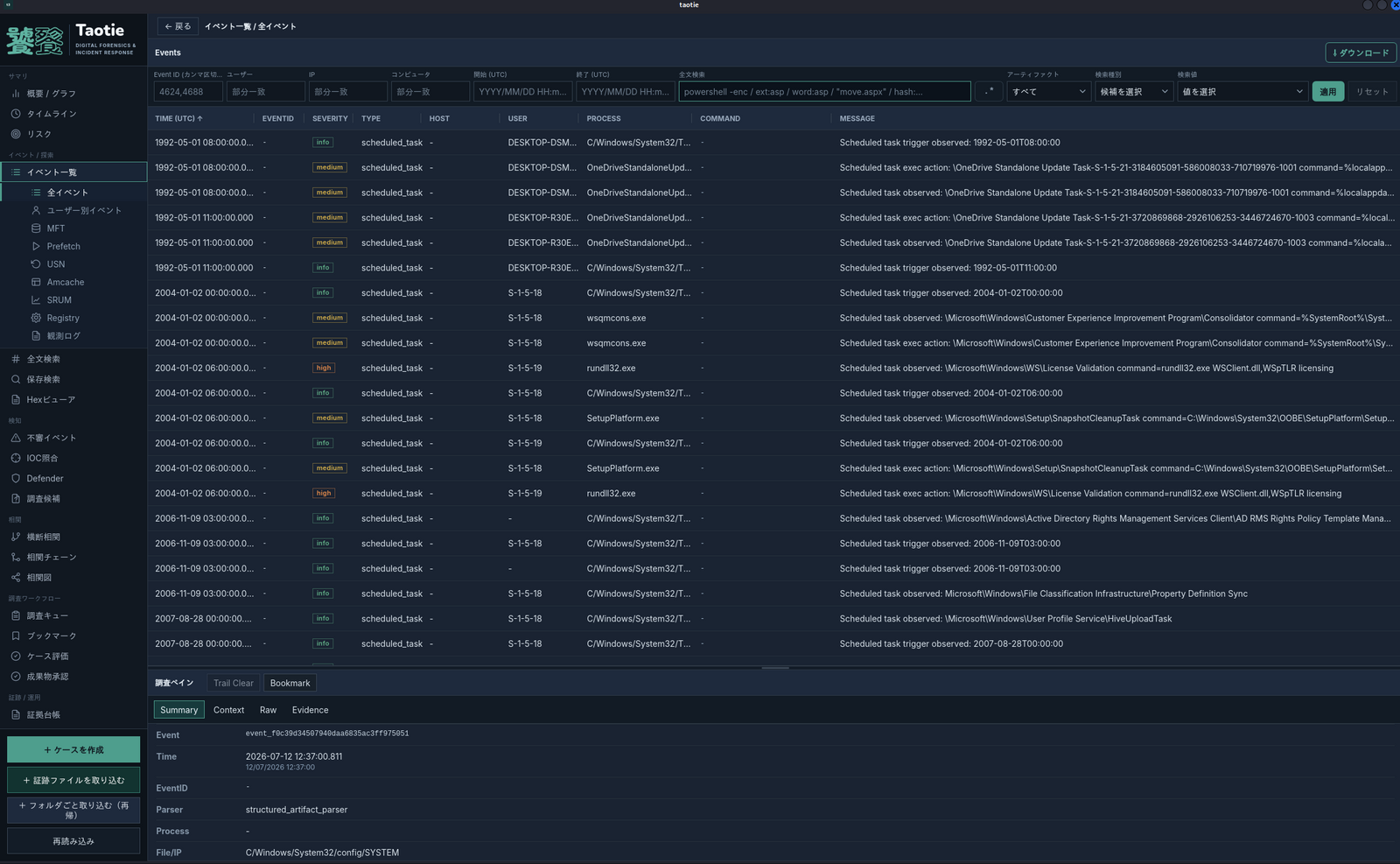Click 適用 apply button
Screen dimensions: 1400x864
click(x=1328, y=91)
